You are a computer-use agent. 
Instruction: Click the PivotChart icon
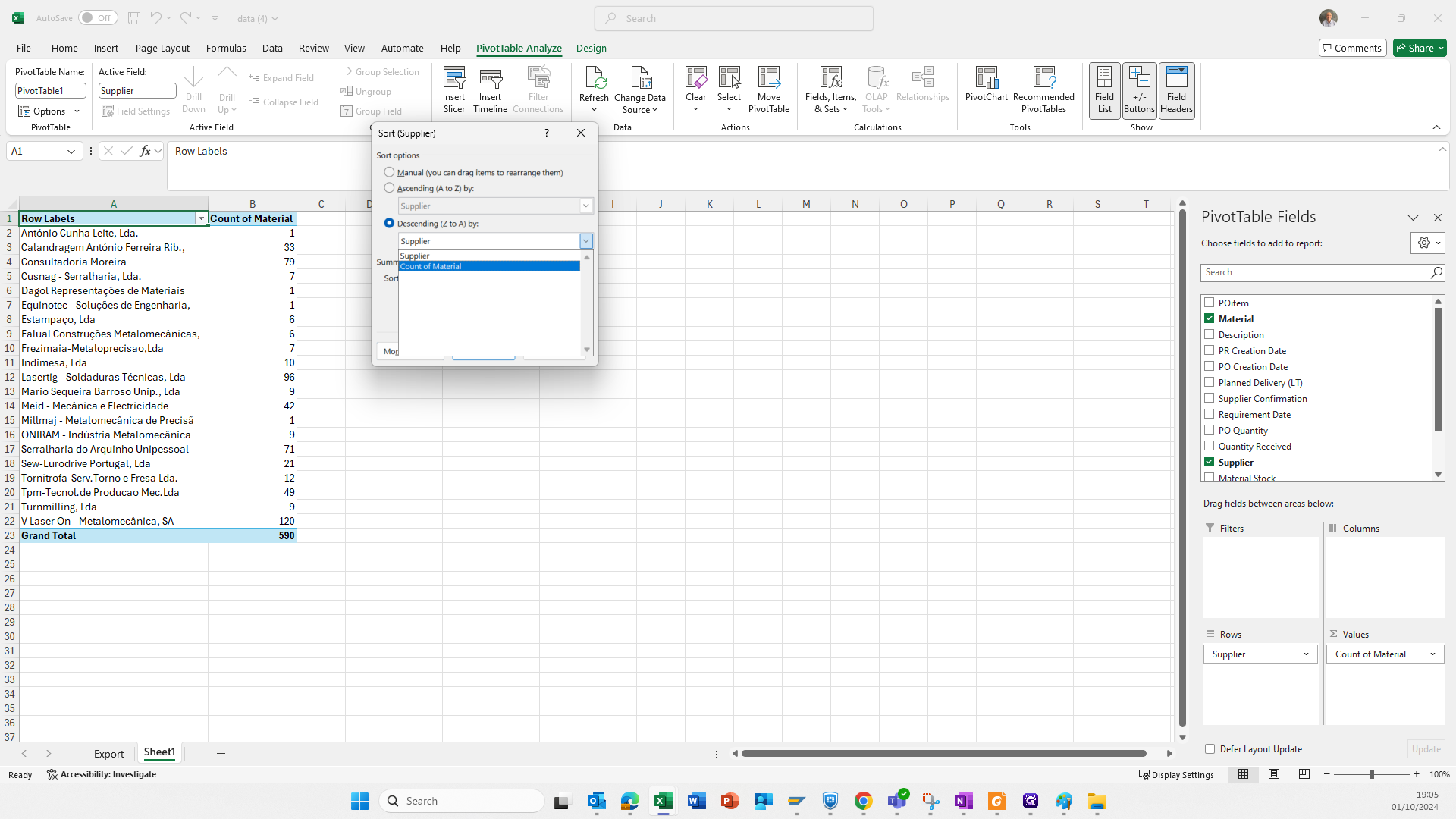pyautogui.click(x=986, y=83)
